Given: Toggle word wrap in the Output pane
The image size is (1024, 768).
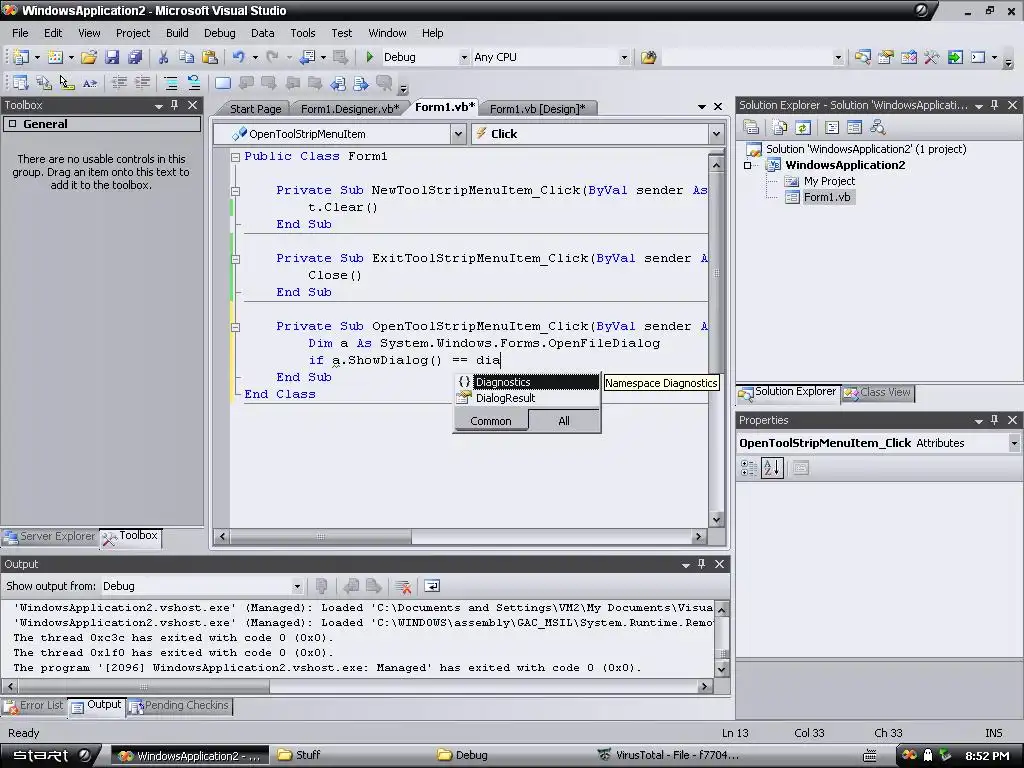Looking at the screenshot, I should [x=432, y=586].
